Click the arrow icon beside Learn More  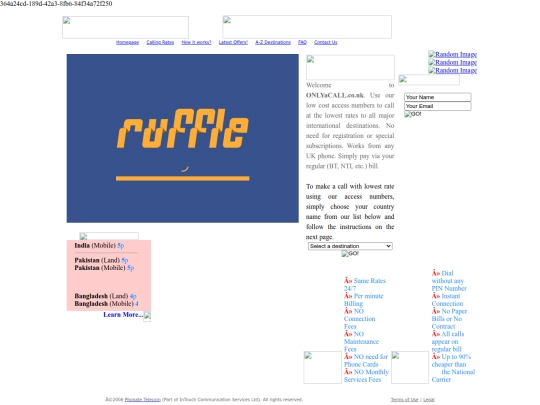click(x=147, y=316)
